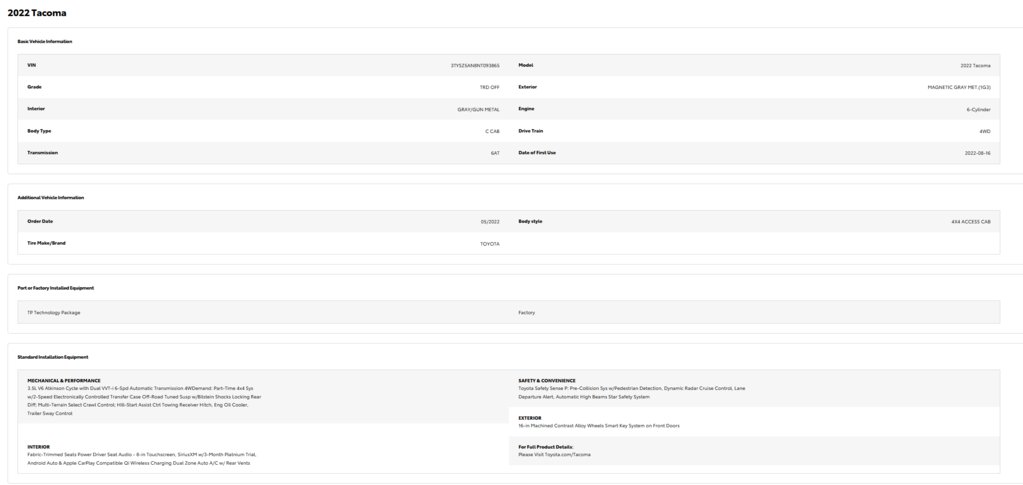Click the 'Android Auto & Apple CarPlay' line
This screenshot has height=485, width=1023.
pyautogui.click(x=138, y=463)
